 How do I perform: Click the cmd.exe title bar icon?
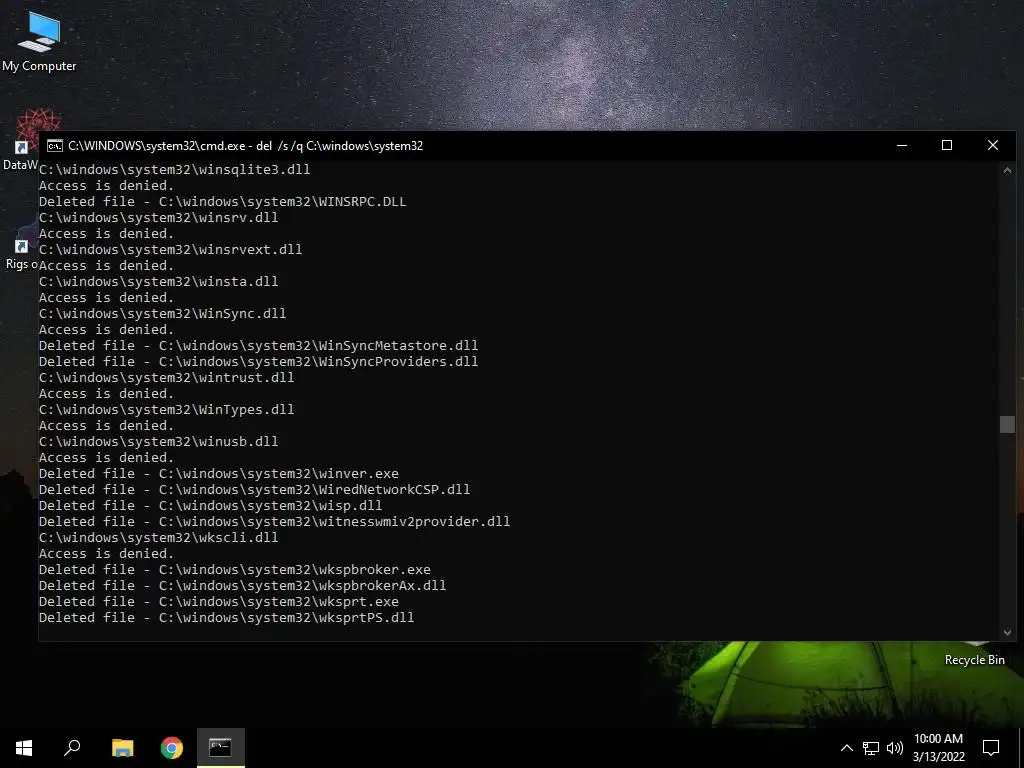pyautogui.click(x=55, y=146)
